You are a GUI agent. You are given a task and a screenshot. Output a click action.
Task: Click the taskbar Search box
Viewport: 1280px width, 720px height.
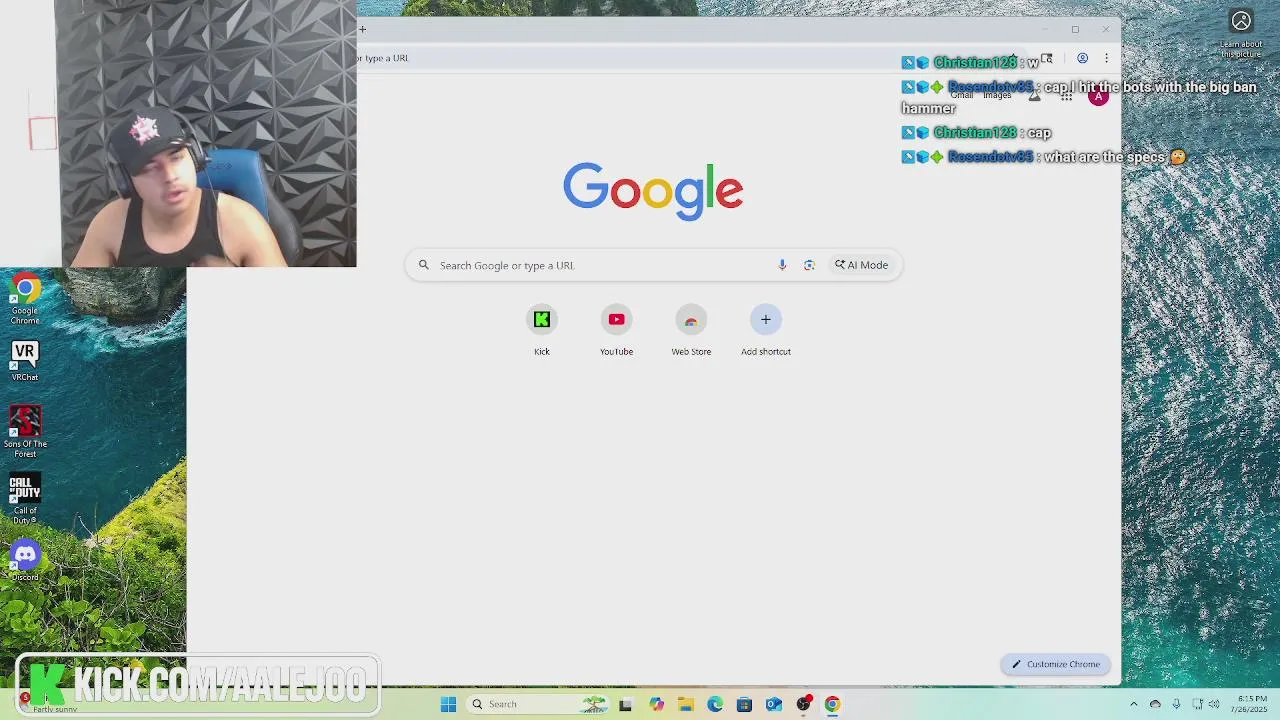point(540,704)
